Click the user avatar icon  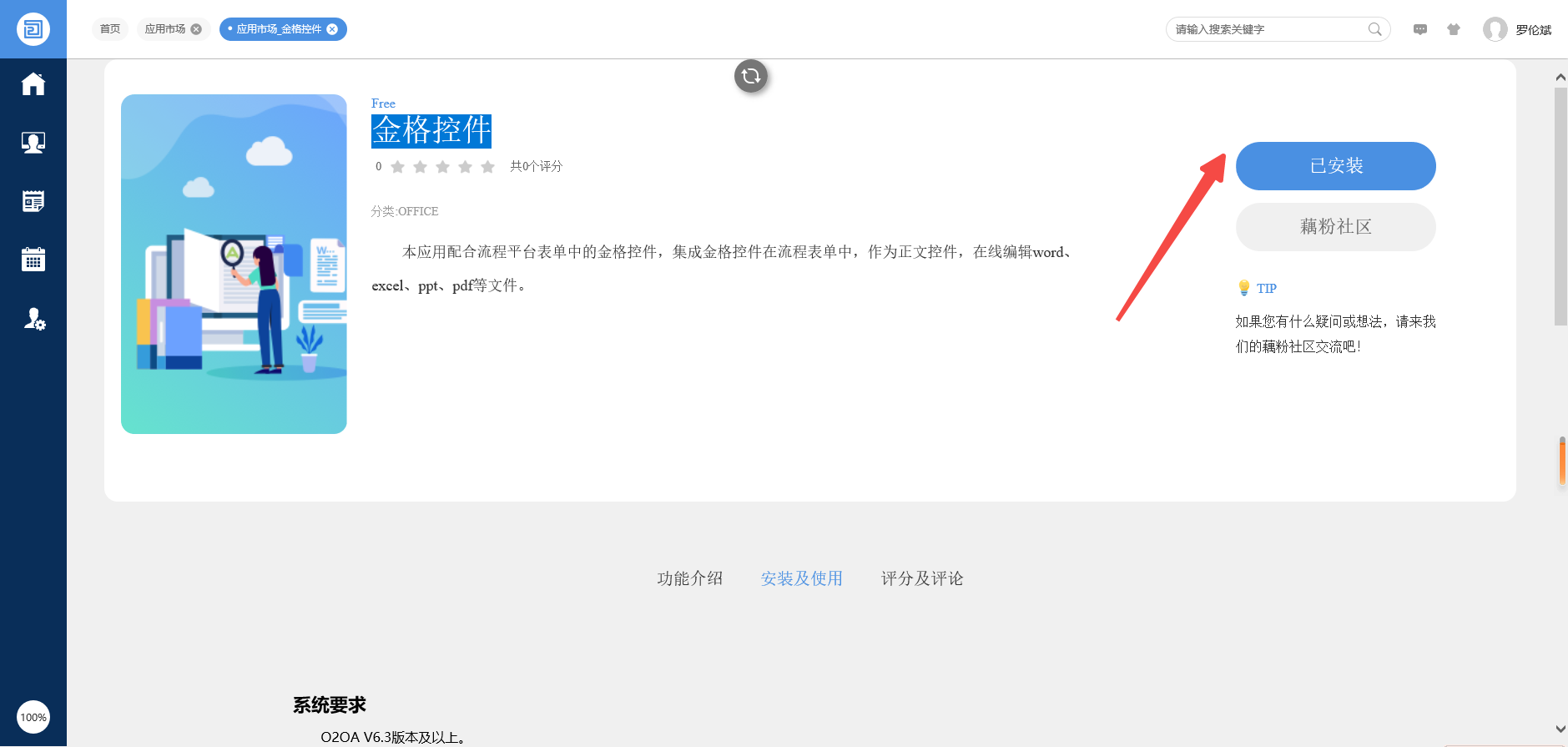[1495, 29]
